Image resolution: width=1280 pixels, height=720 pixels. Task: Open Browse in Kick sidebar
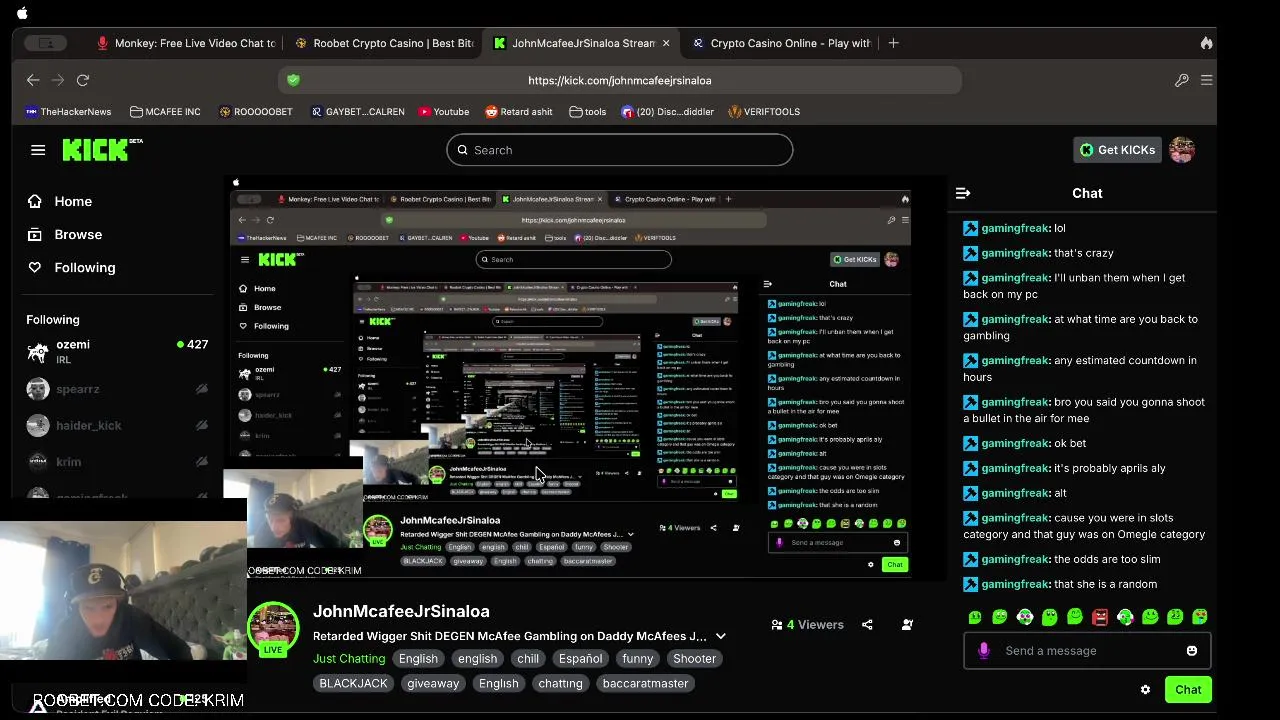pos(65,234)
